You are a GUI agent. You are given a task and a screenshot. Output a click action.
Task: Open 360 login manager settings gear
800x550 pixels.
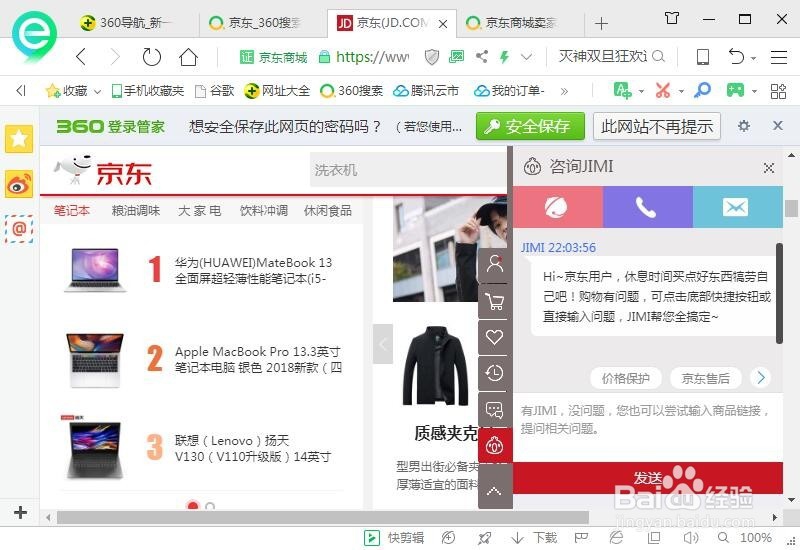(744, 126)
